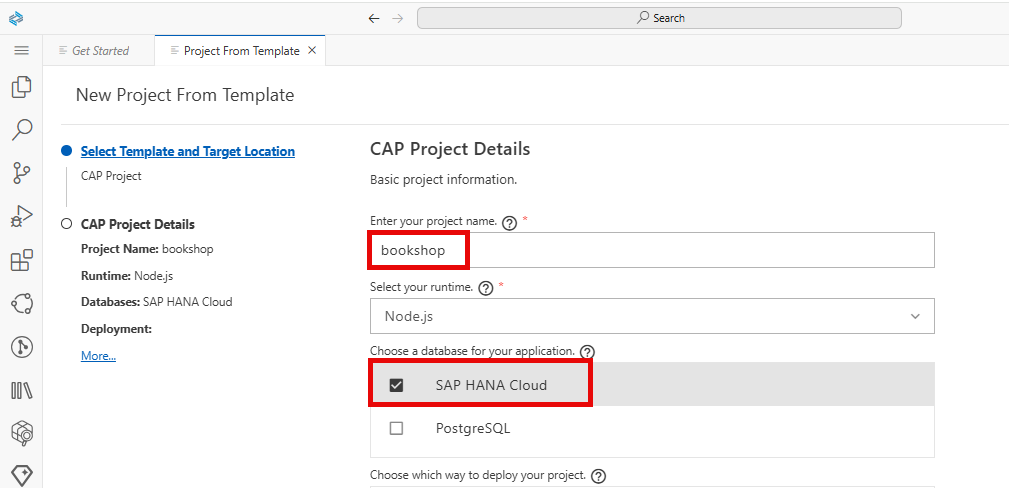The height and width of the screenshot is (488, 1009).
Task: Open the hamburger menu in the activity bar
Action: 21,50
